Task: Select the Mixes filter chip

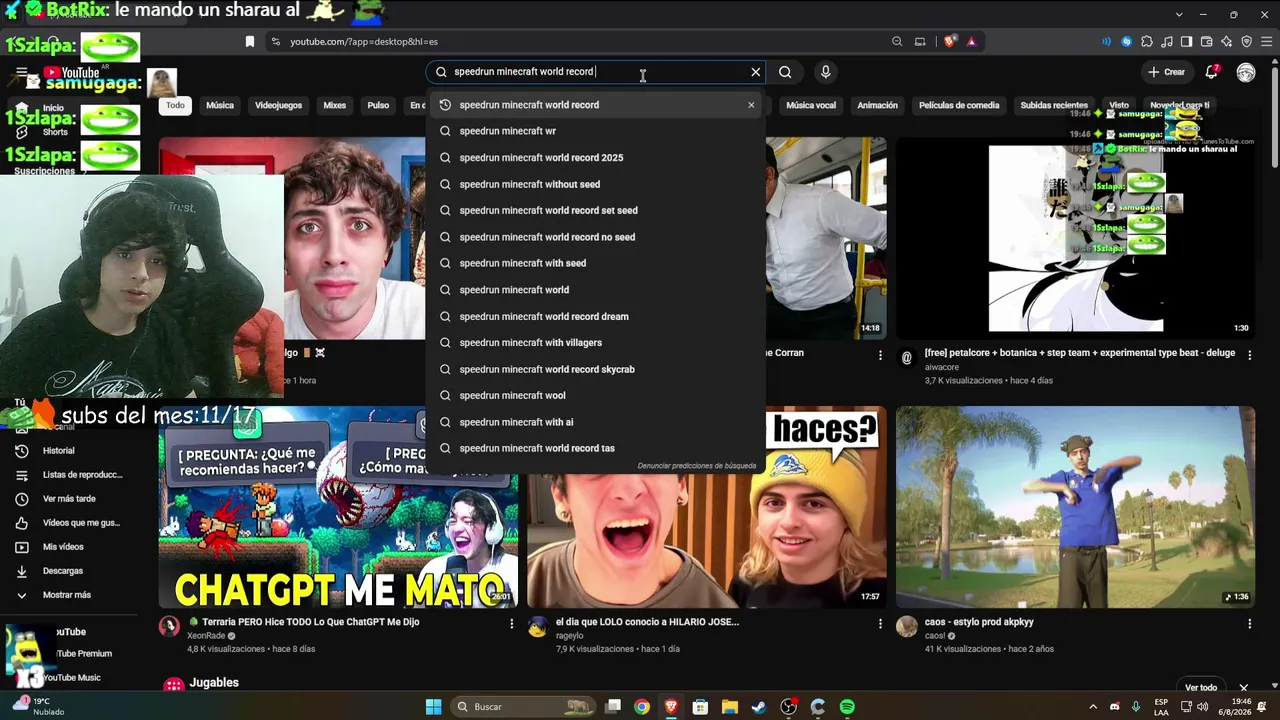Action: (x=335, y=105)
